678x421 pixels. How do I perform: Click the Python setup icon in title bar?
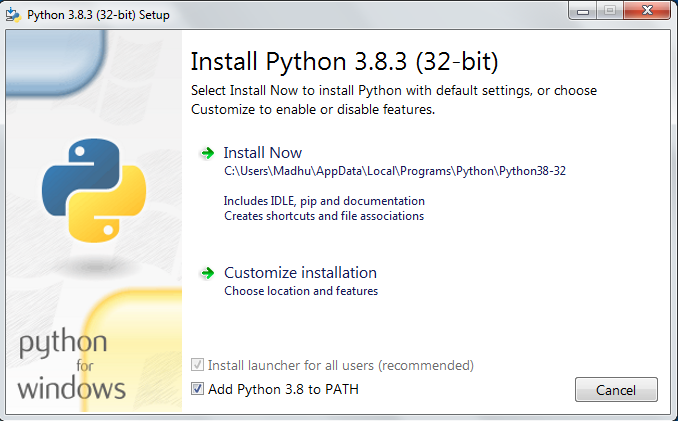click(13, 15)
